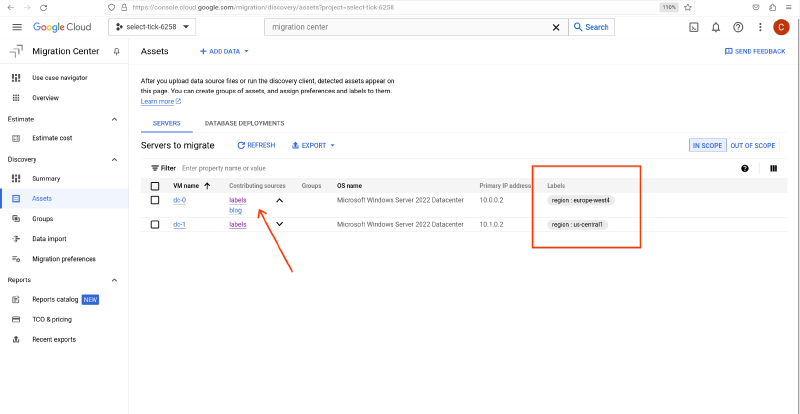Clear the search box text
Image resolution: width=800 pixels, height=414 pixels.
(557, 27)
